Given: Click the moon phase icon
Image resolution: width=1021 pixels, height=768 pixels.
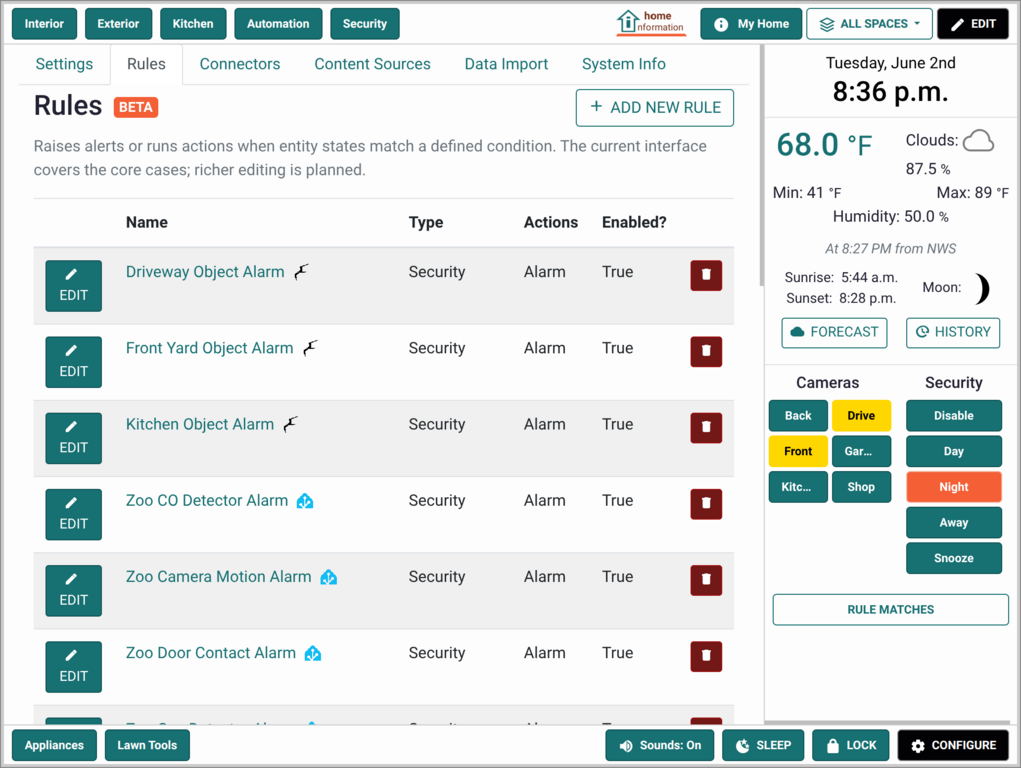Looking at the screenshot, I should click(982, 288).
